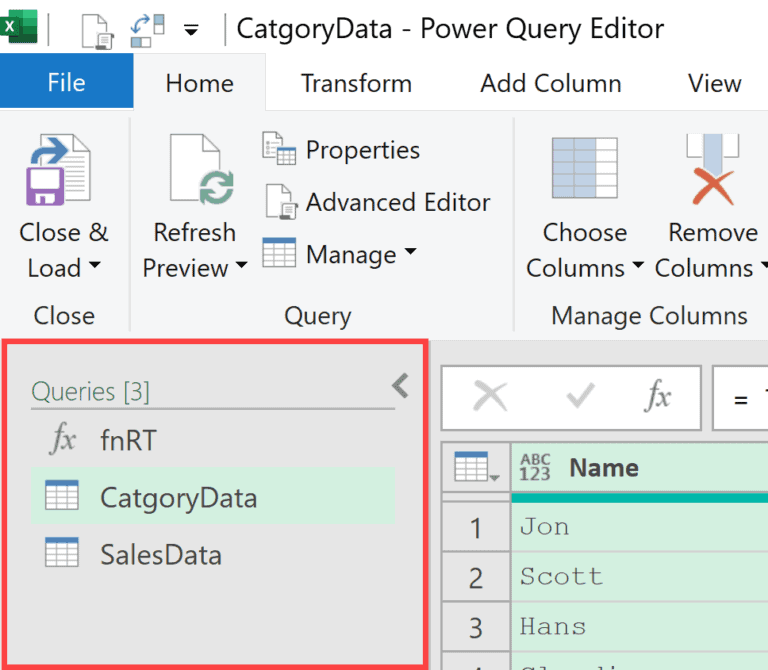Select row number 2
The width and height of the screenshot is (768, 670).
tap(476, 578)
